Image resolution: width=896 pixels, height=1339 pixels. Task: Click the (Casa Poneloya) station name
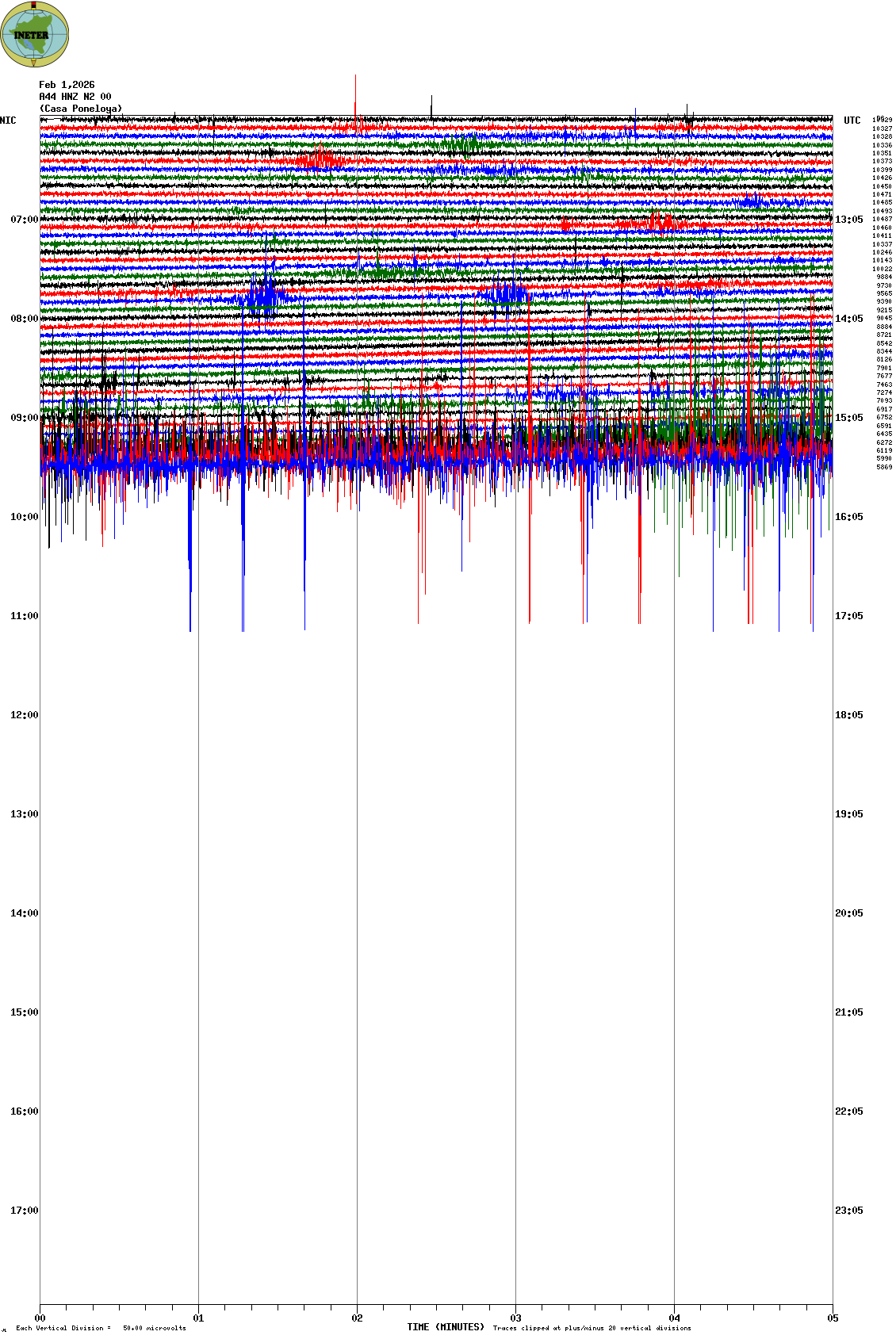pos(81,109)
